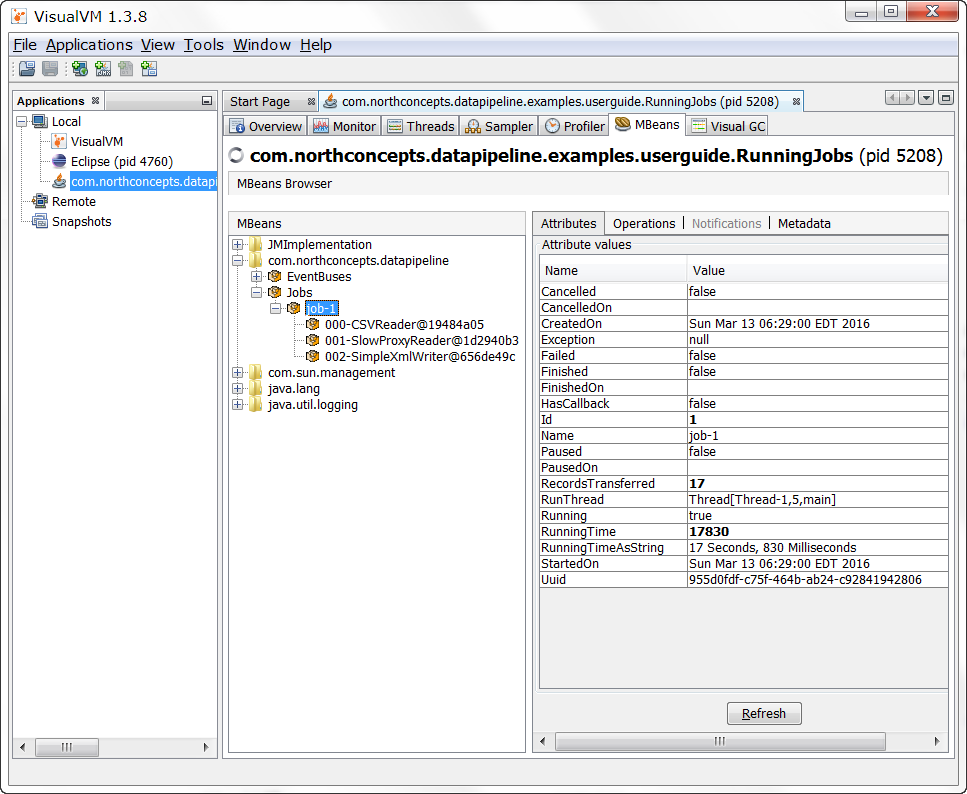Click Add JMX Connection toolbar icon
Image resolution: width=967 pixels, height=794 pixels.
pos(103,68)
